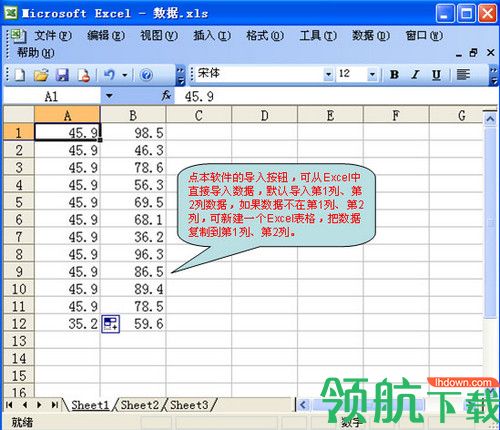Select column C header
The width and height of the screenshot is (500, 430).
tap(199, 115)
